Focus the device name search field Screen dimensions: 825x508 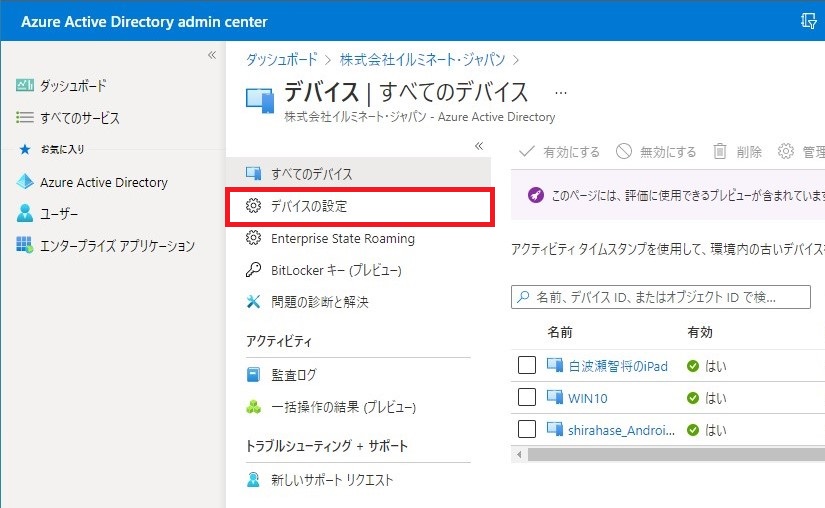pos(660,297)
